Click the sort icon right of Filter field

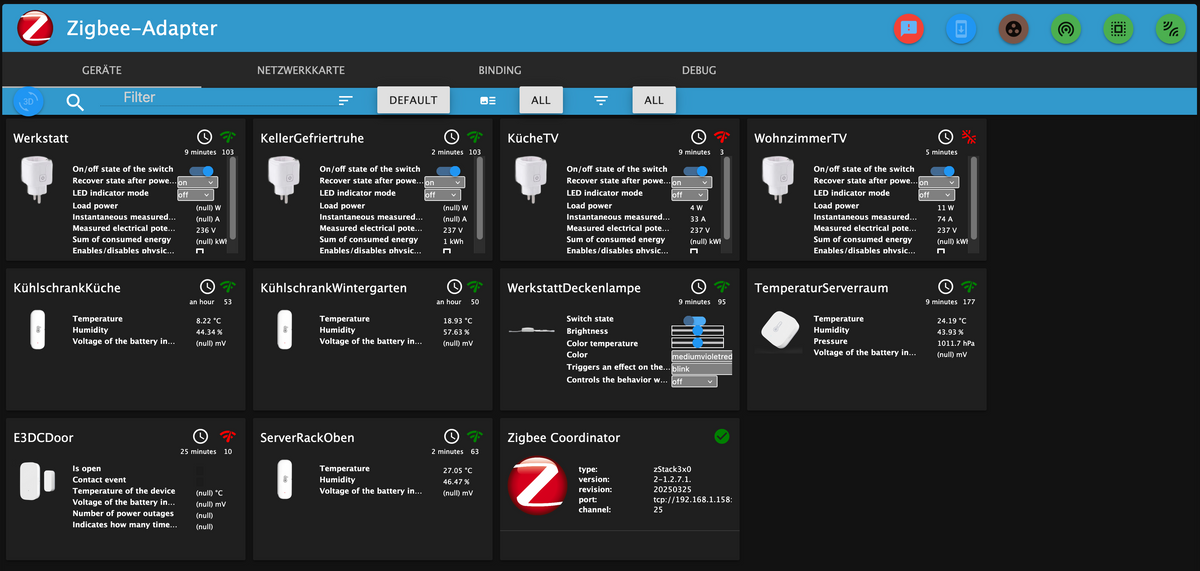point(346,101)
